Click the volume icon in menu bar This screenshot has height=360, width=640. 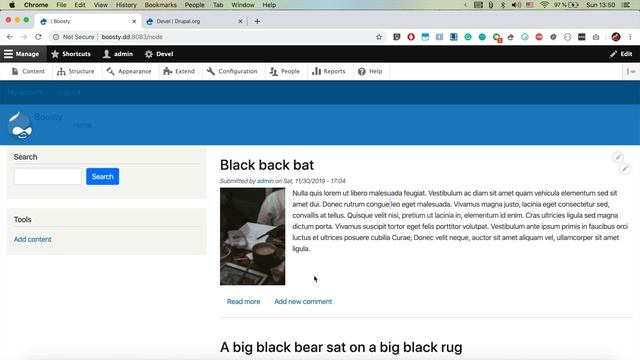tap(516, 5)
